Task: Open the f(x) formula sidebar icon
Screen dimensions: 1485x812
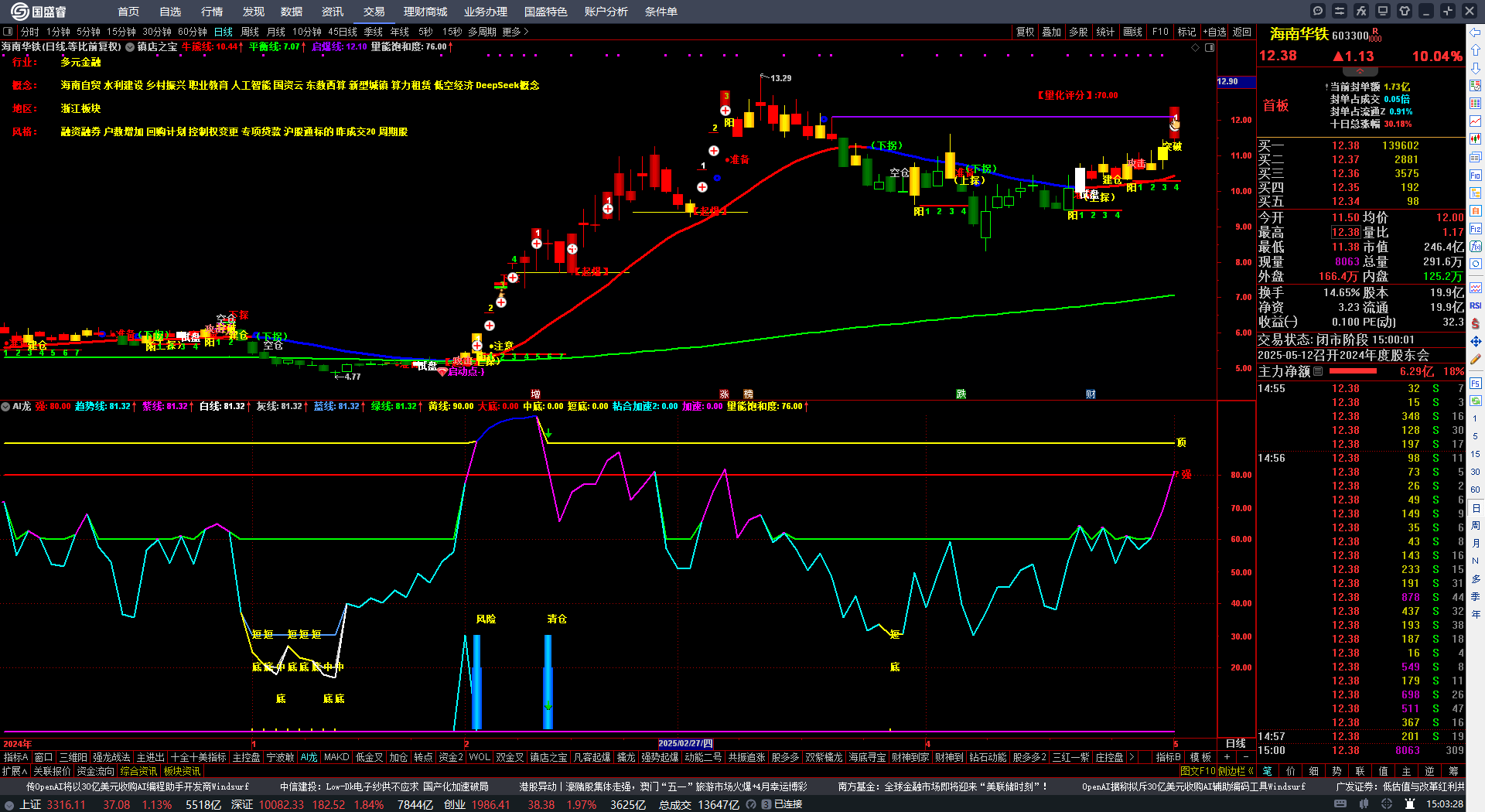Action: click(x=1476, y=247)
